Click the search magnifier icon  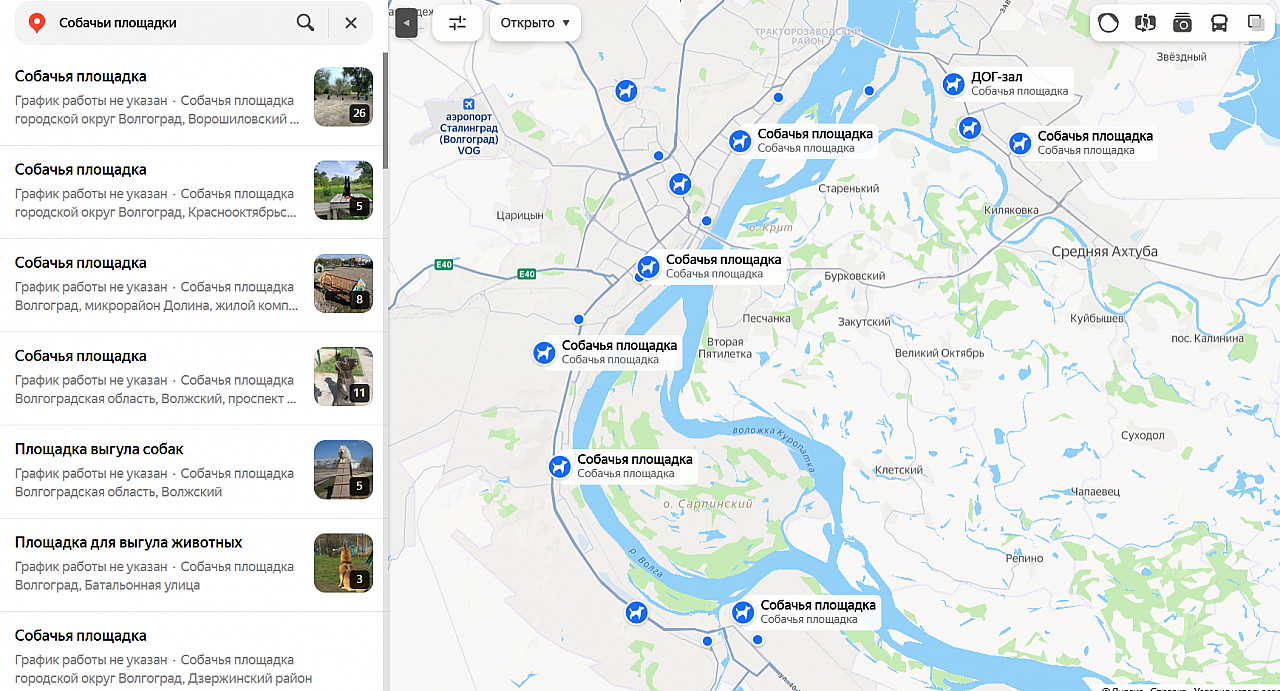305,22
